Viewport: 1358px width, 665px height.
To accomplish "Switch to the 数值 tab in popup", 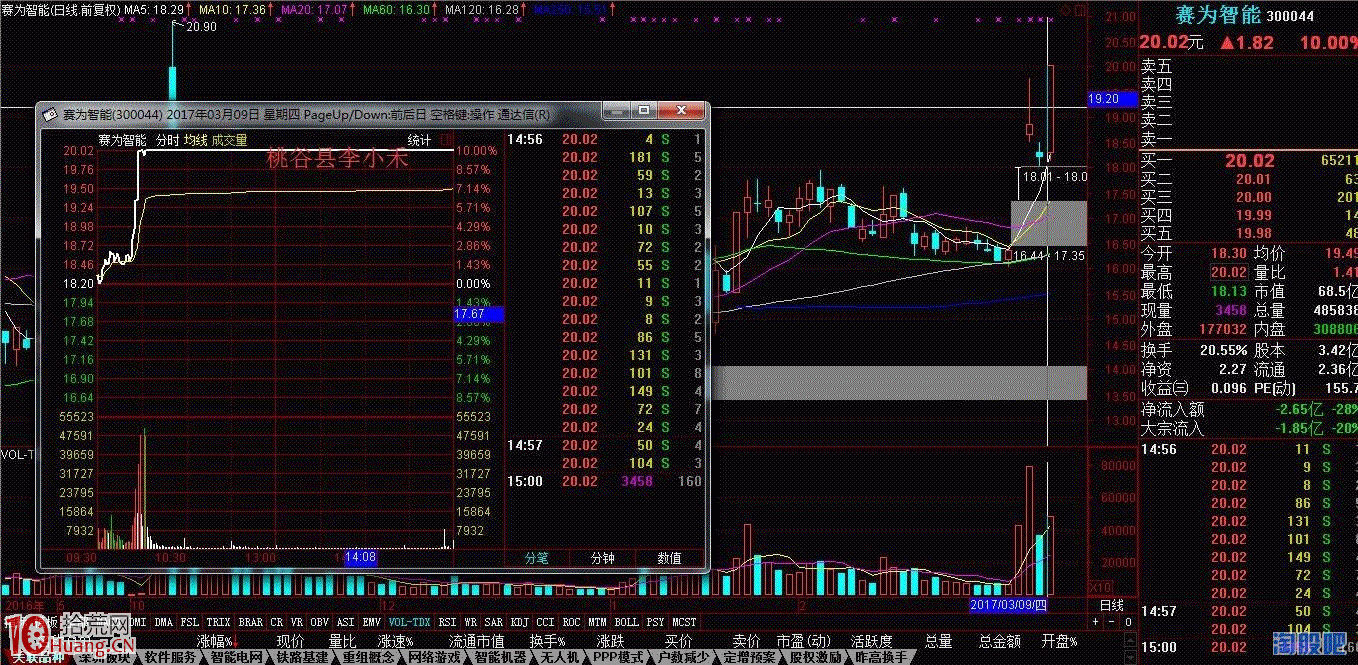I will [669, 558].
